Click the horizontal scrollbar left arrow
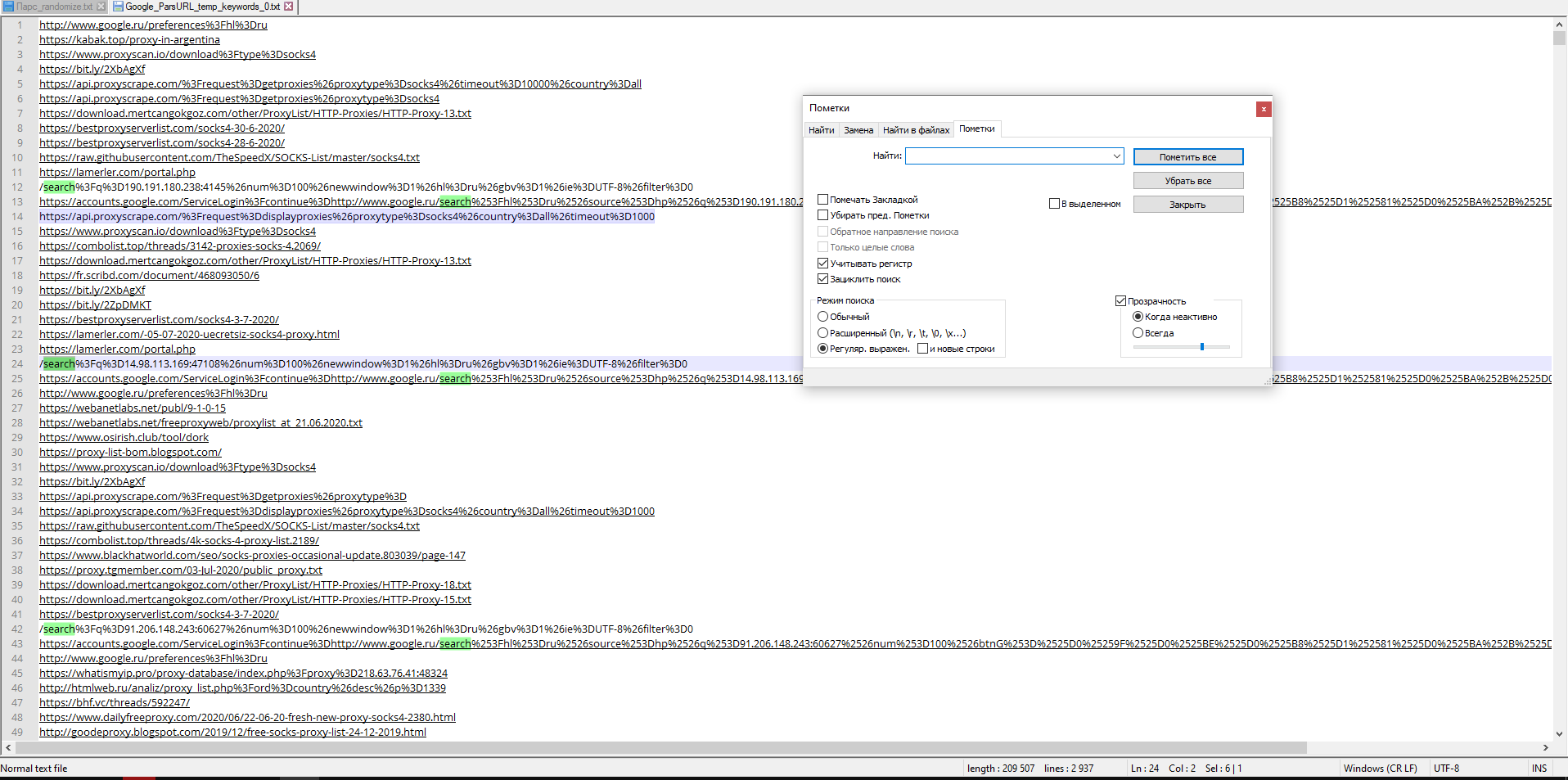1568x780 pixels. 8,747
